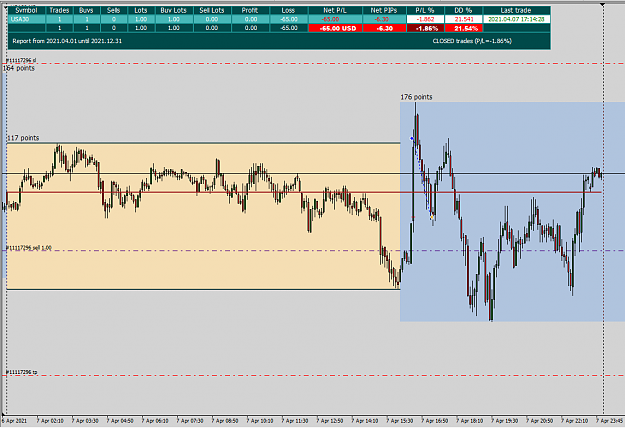The image size is (625, 428).
Task: Click the Profit column header
Action: pos(250,10)
